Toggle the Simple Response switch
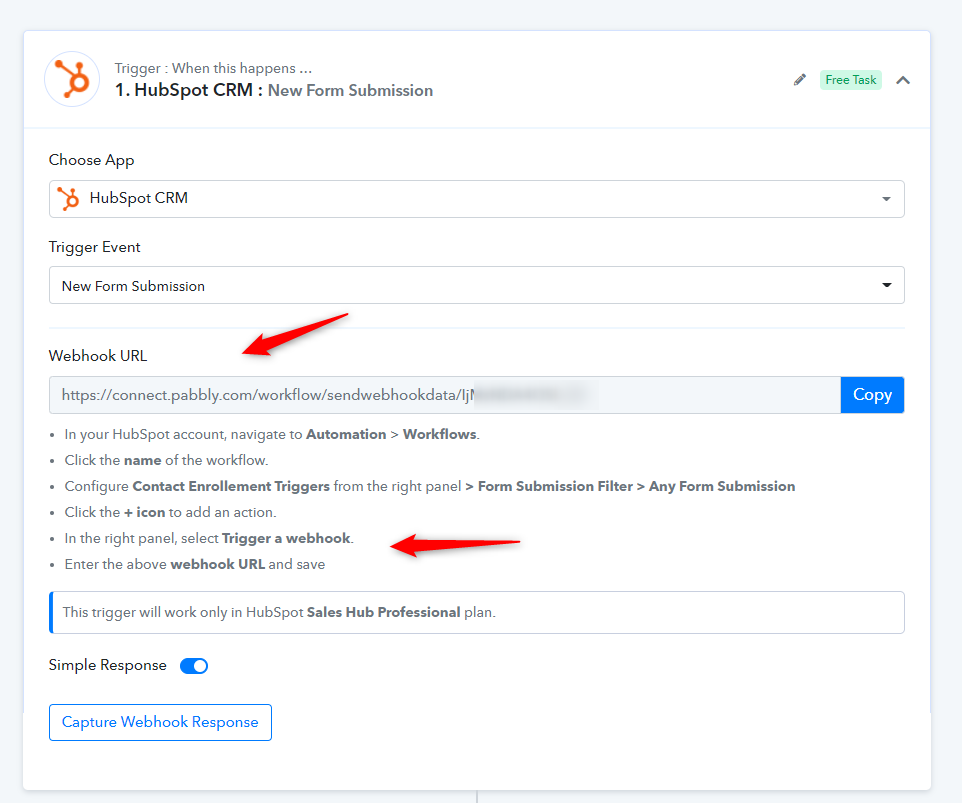The image size is (962, 803). pyautogui.click(x=194, y=666)
